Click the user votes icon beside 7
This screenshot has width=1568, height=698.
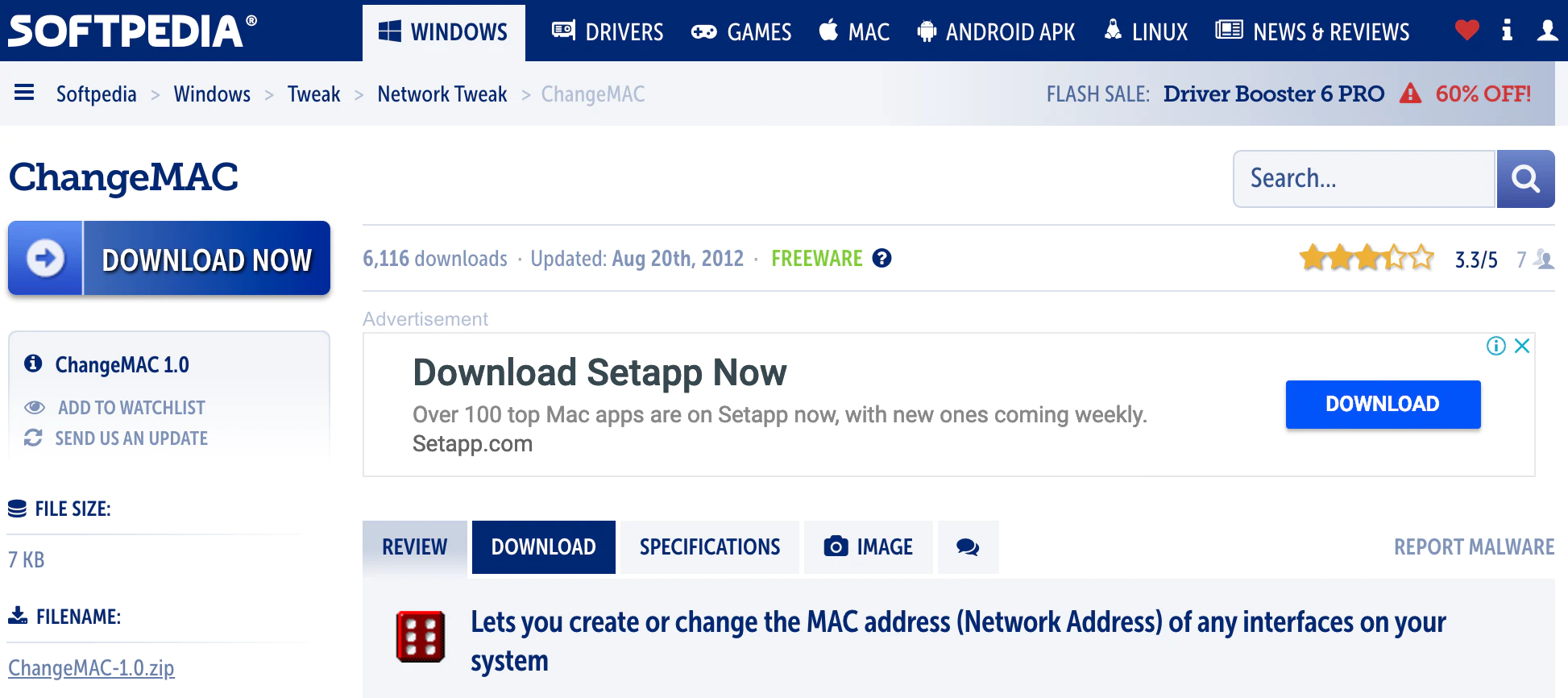(1544, 260)
